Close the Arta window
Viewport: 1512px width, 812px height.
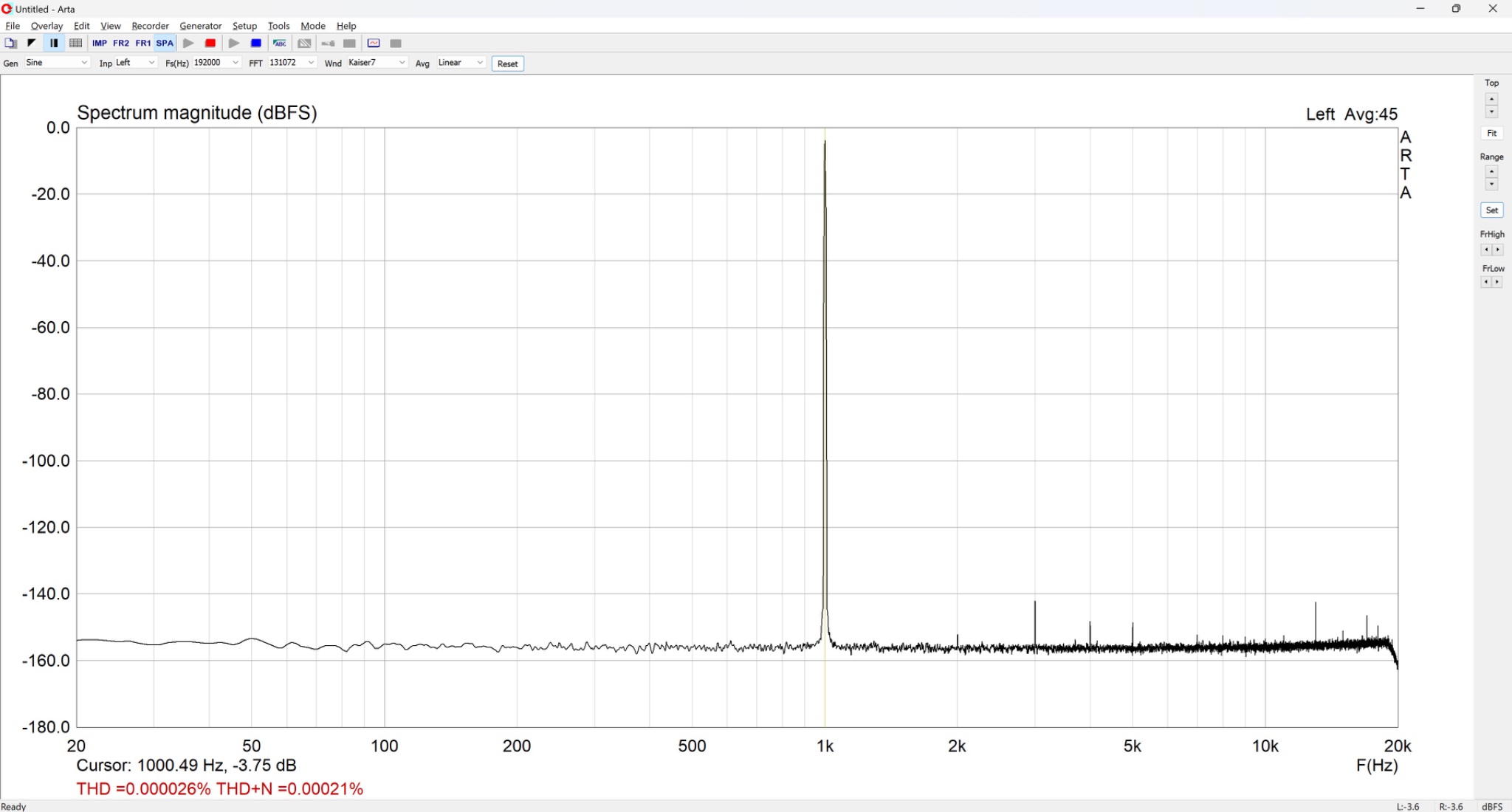(x=1492, y=9)
